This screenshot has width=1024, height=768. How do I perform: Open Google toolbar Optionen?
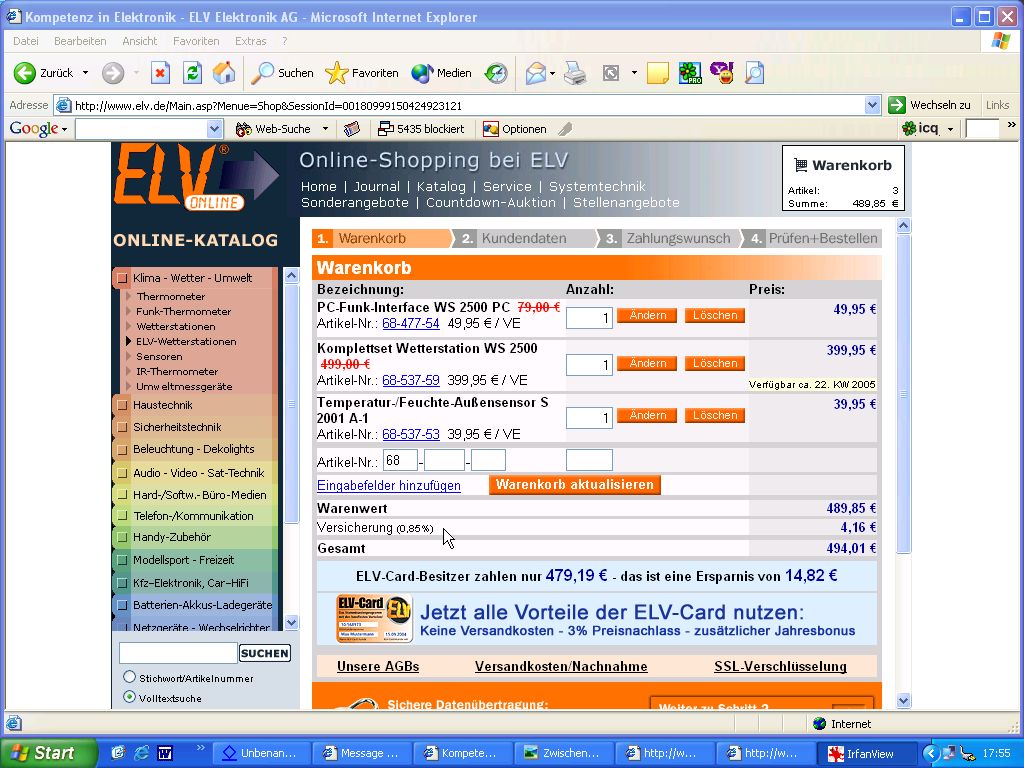tap(515, 129)
